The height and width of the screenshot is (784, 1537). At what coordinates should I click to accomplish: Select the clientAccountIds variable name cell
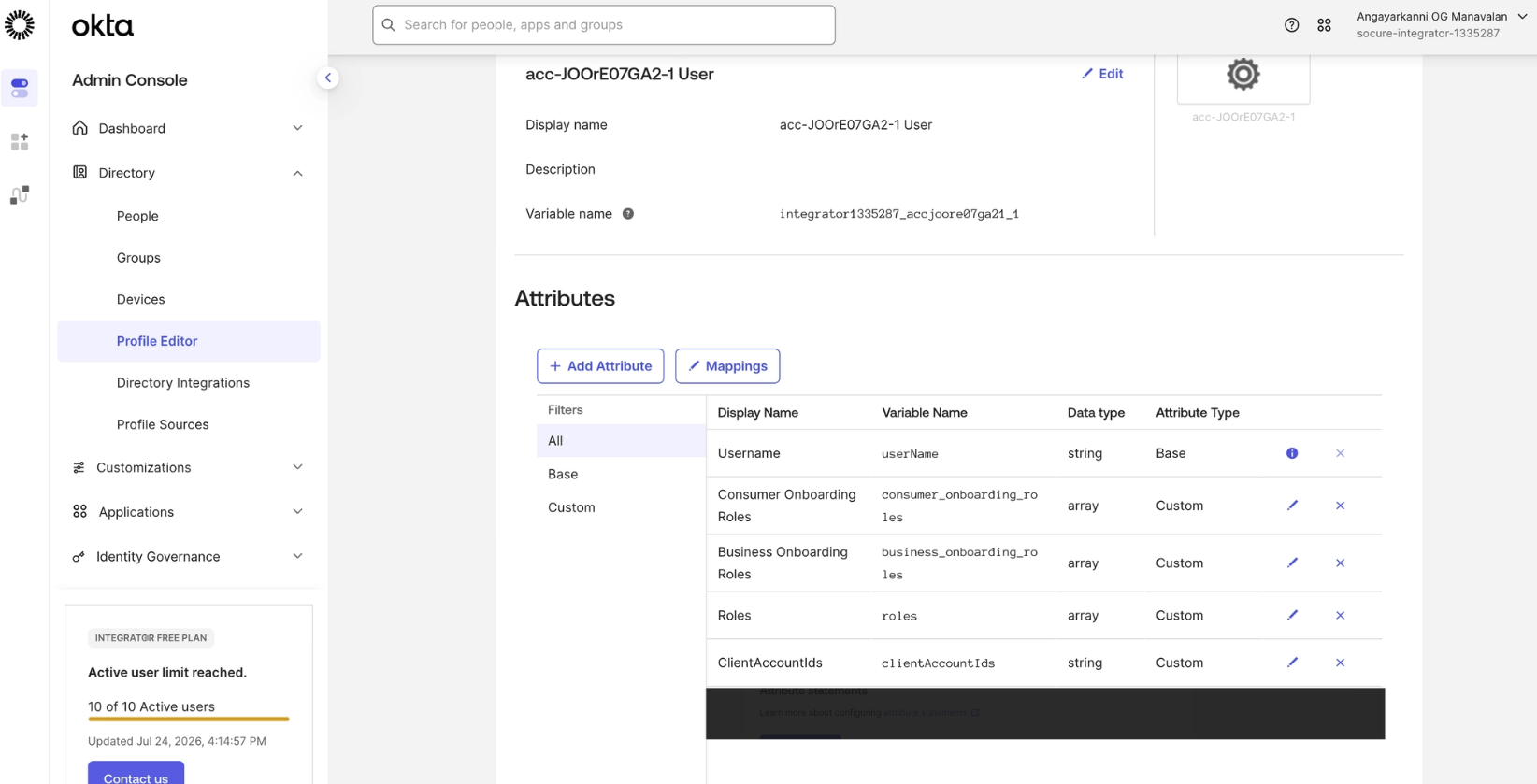coord(938,663)
